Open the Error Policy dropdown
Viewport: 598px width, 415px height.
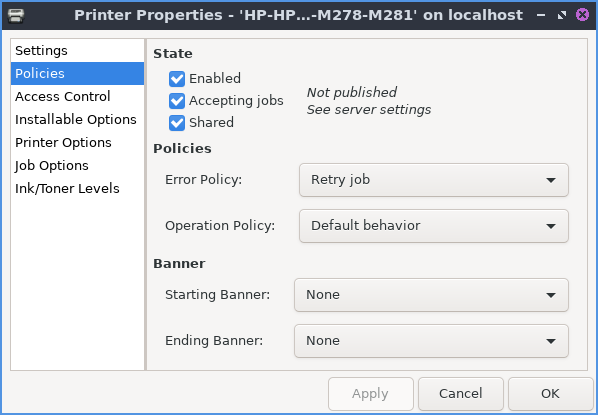(434, 180)
